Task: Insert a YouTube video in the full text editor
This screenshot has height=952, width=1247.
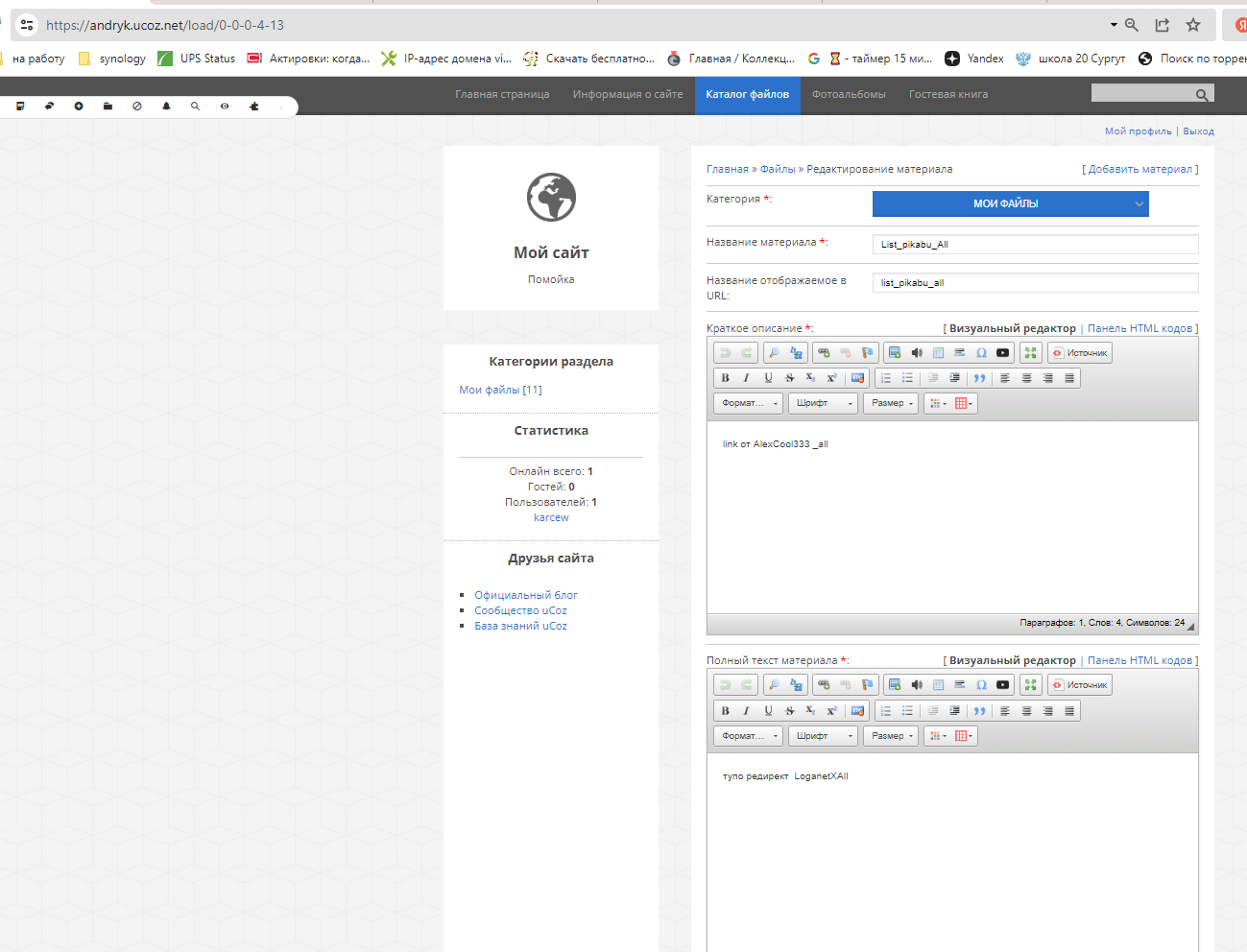Action: click(1003, 685)
